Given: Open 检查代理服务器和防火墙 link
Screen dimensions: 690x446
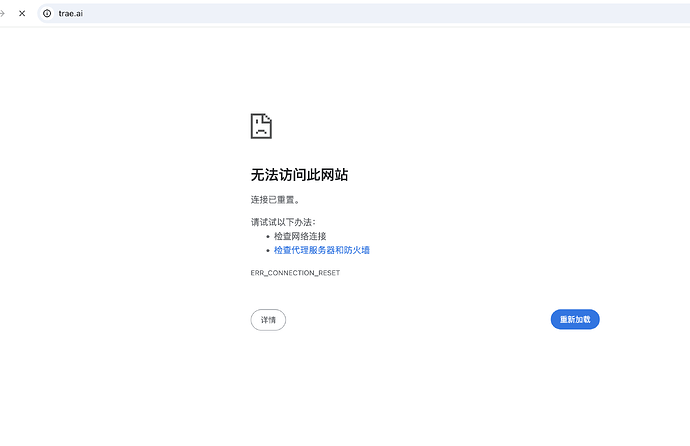Looking at the screenshot, I should 322,250.
